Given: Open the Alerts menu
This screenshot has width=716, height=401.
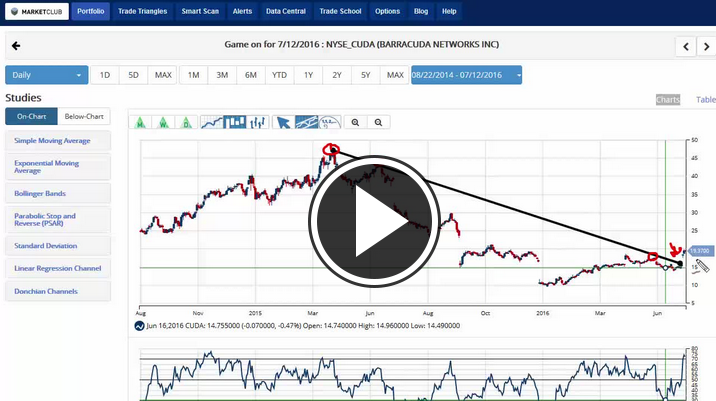Looking at the screenshot, I should pos(242,11).
